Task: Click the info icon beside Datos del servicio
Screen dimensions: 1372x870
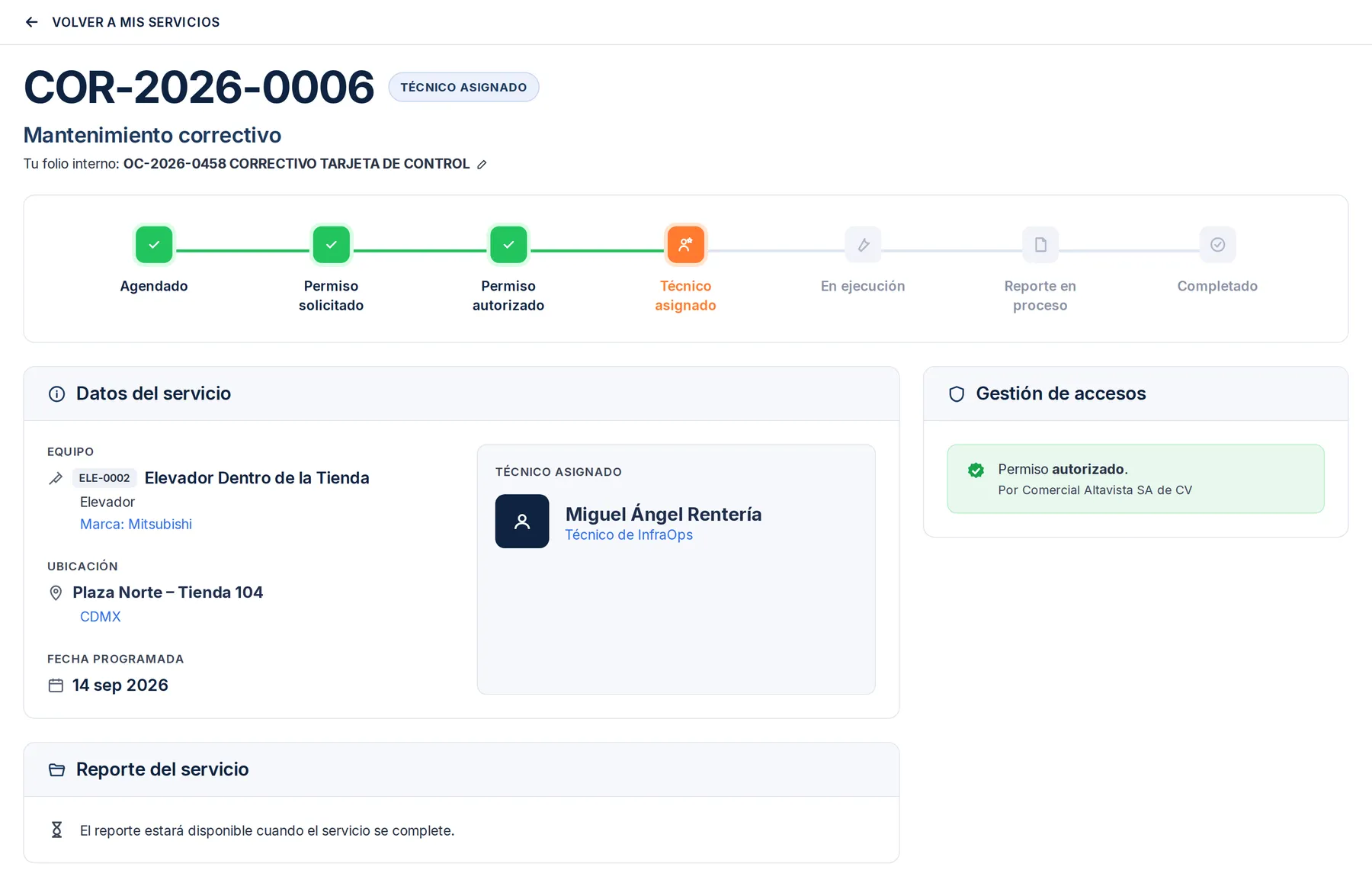Action: pos(56,394)
